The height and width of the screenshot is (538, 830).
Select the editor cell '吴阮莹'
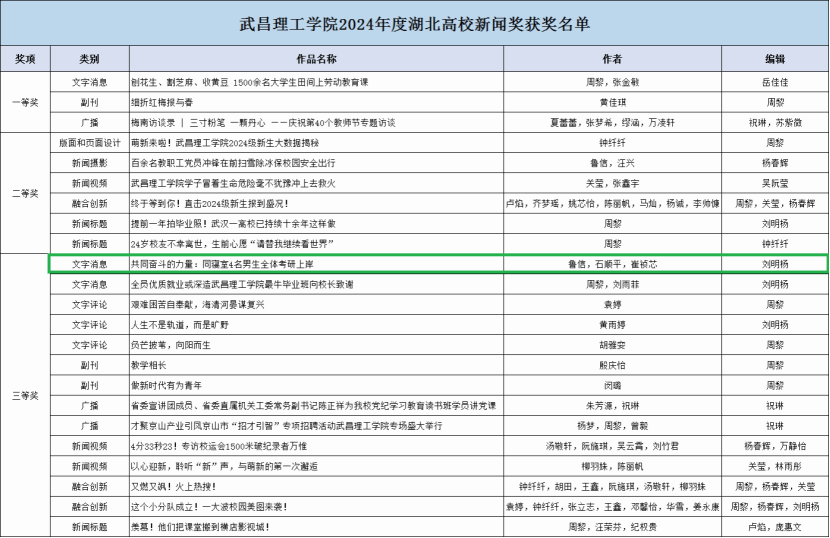point(775,183)
